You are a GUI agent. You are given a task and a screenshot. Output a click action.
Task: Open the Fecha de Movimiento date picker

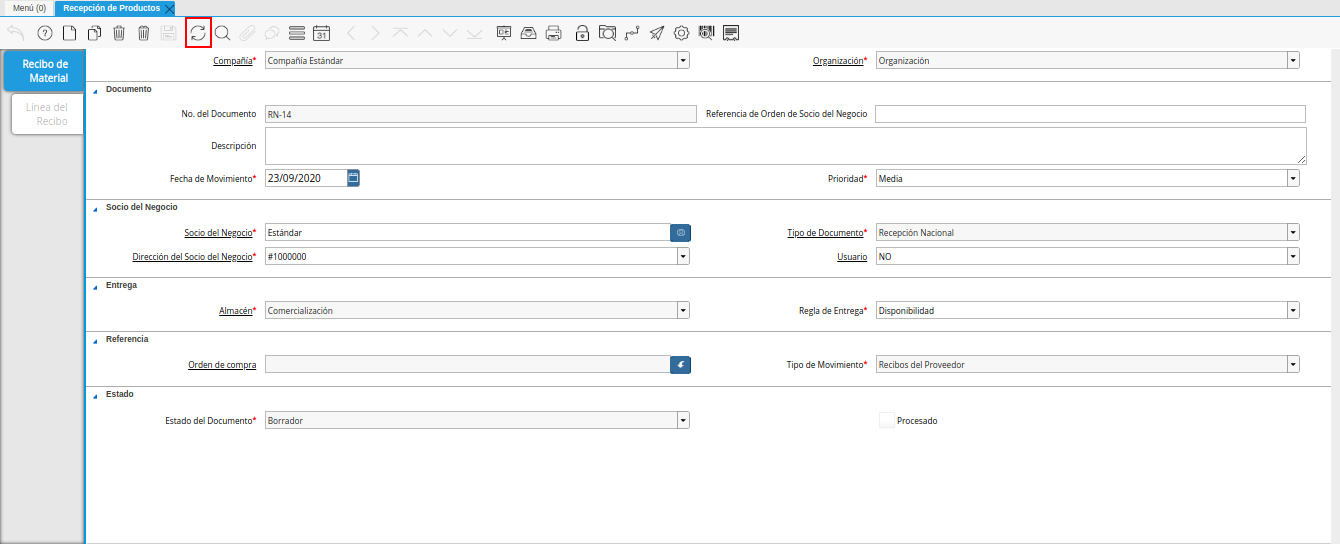coord(353,178)
